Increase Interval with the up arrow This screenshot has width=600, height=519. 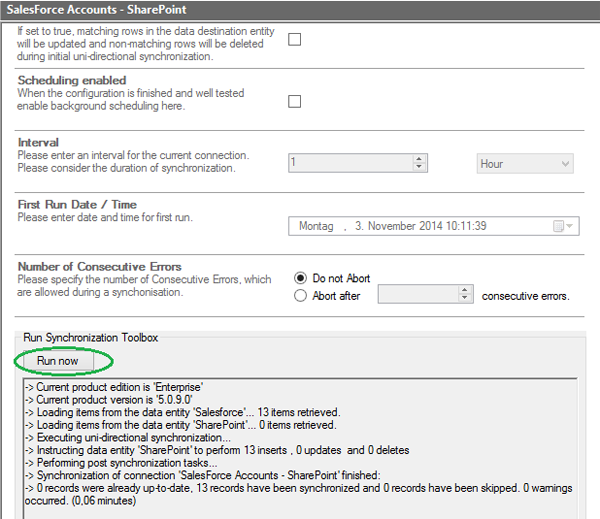[420, 159]
